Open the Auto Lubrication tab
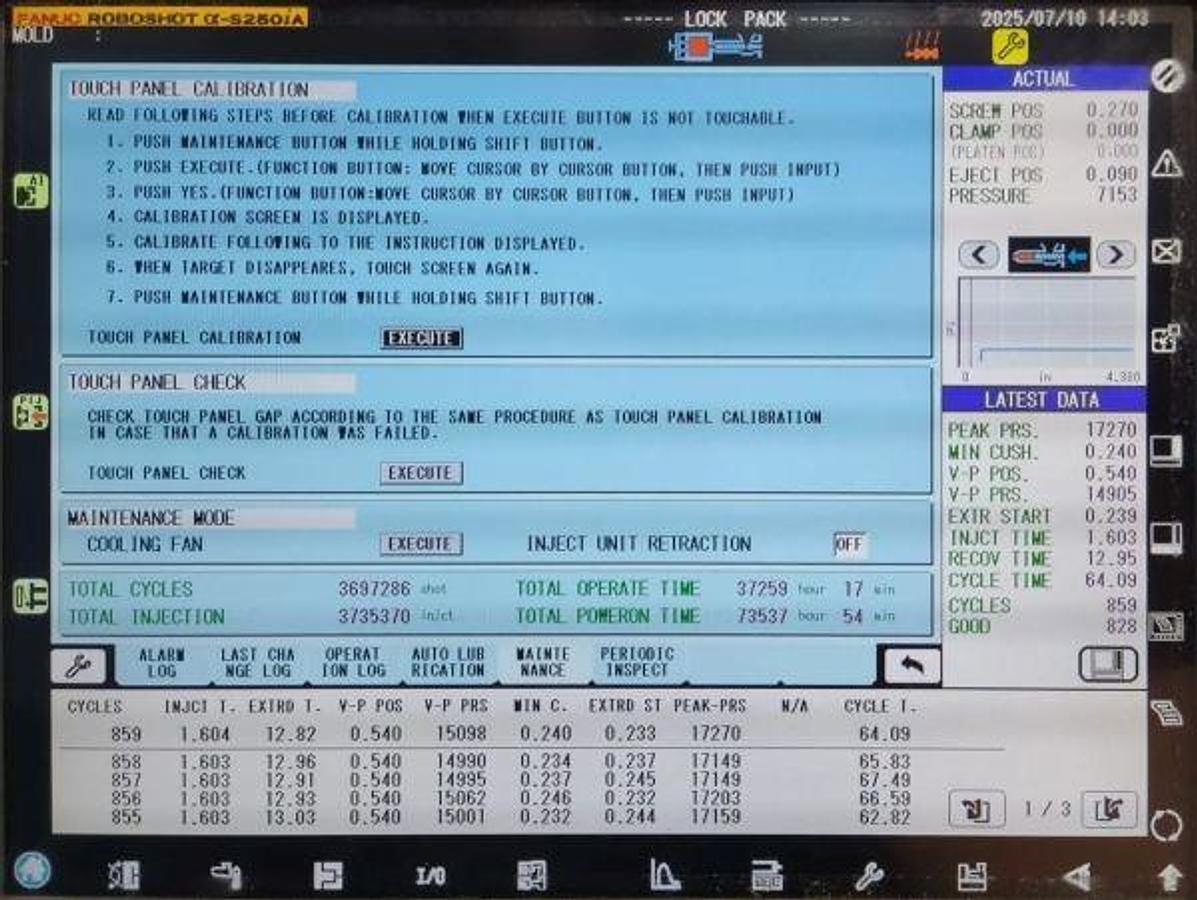This screenshot has width=1197, height=900. tap(448, 662)
